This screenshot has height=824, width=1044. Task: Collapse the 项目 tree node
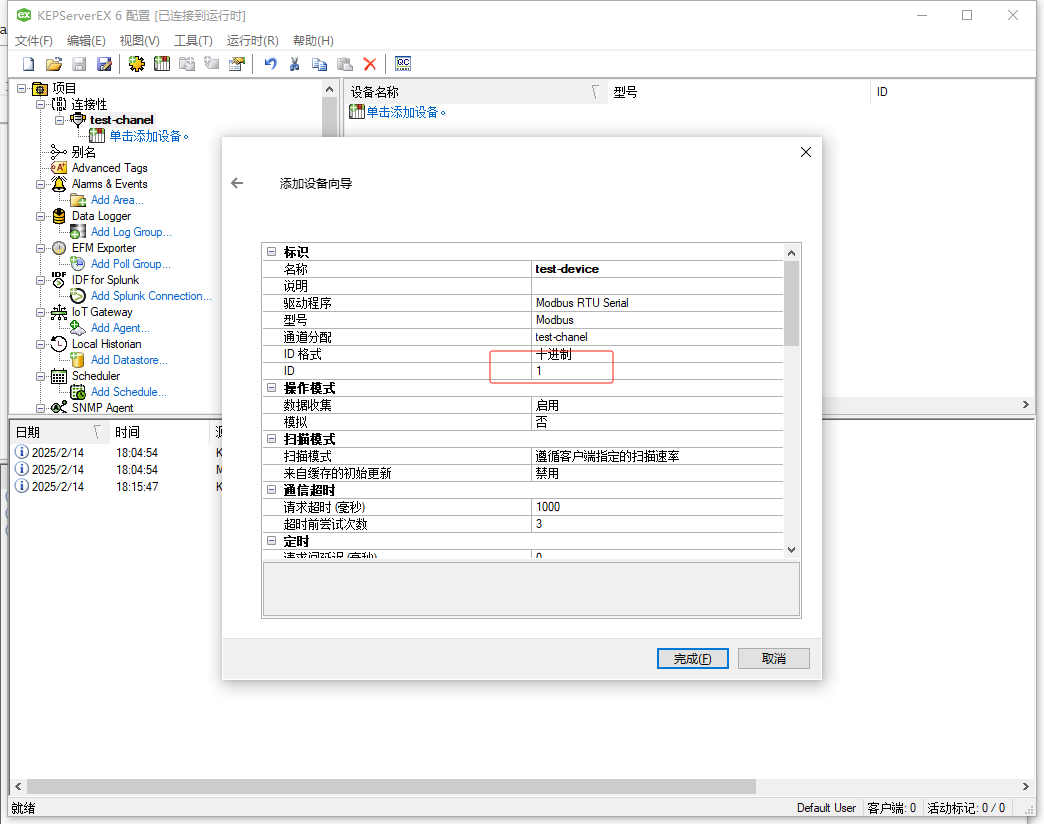click(21, 88)
